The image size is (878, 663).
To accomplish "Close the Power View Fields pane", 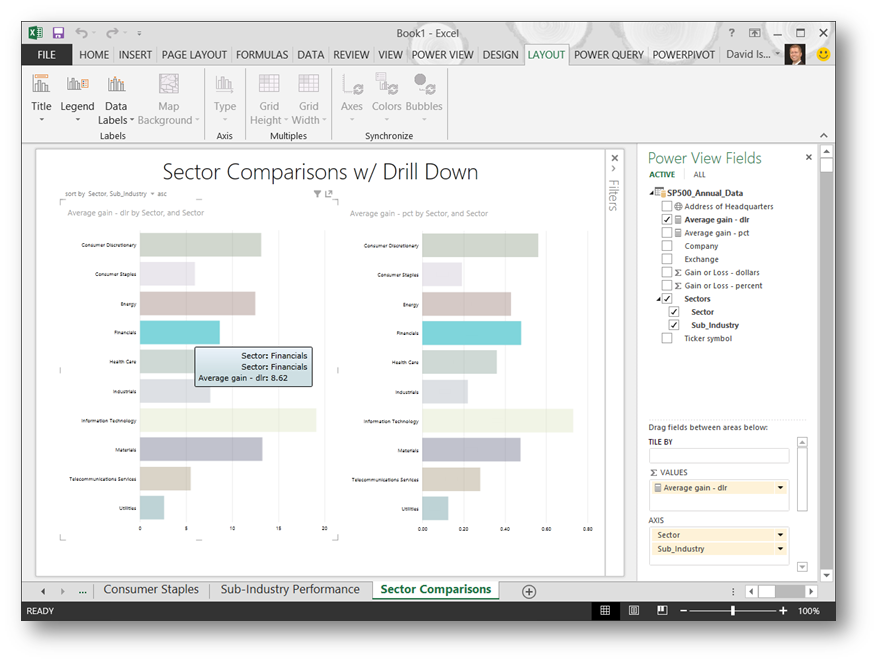I will pyautogui.click(x=809, y=157).
